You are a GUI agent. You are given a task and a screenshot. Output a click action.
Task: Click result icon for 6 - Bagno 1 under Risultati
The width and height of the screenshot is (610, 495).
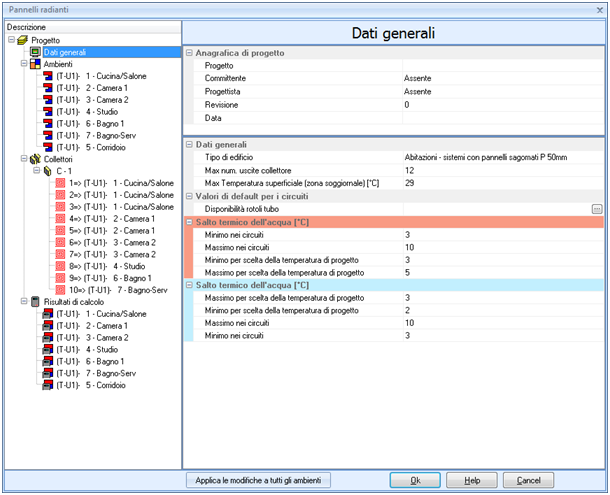[47, 360]
